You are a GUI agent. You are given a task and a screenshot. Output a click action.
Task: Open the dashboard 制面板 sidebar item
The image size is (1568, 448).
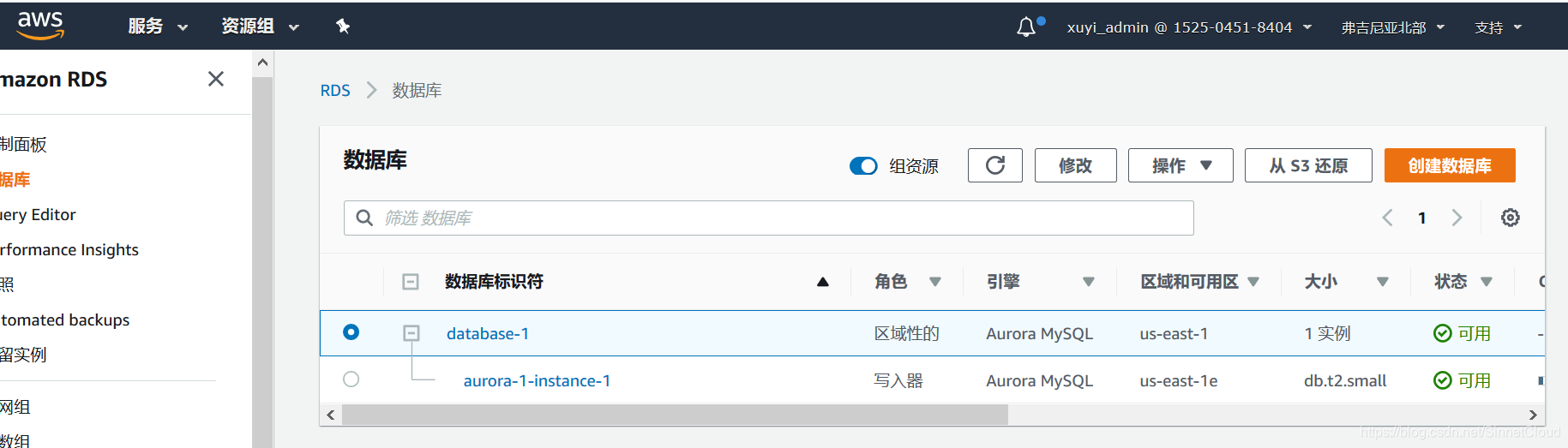pyautogui.click(x=23, y=145)
